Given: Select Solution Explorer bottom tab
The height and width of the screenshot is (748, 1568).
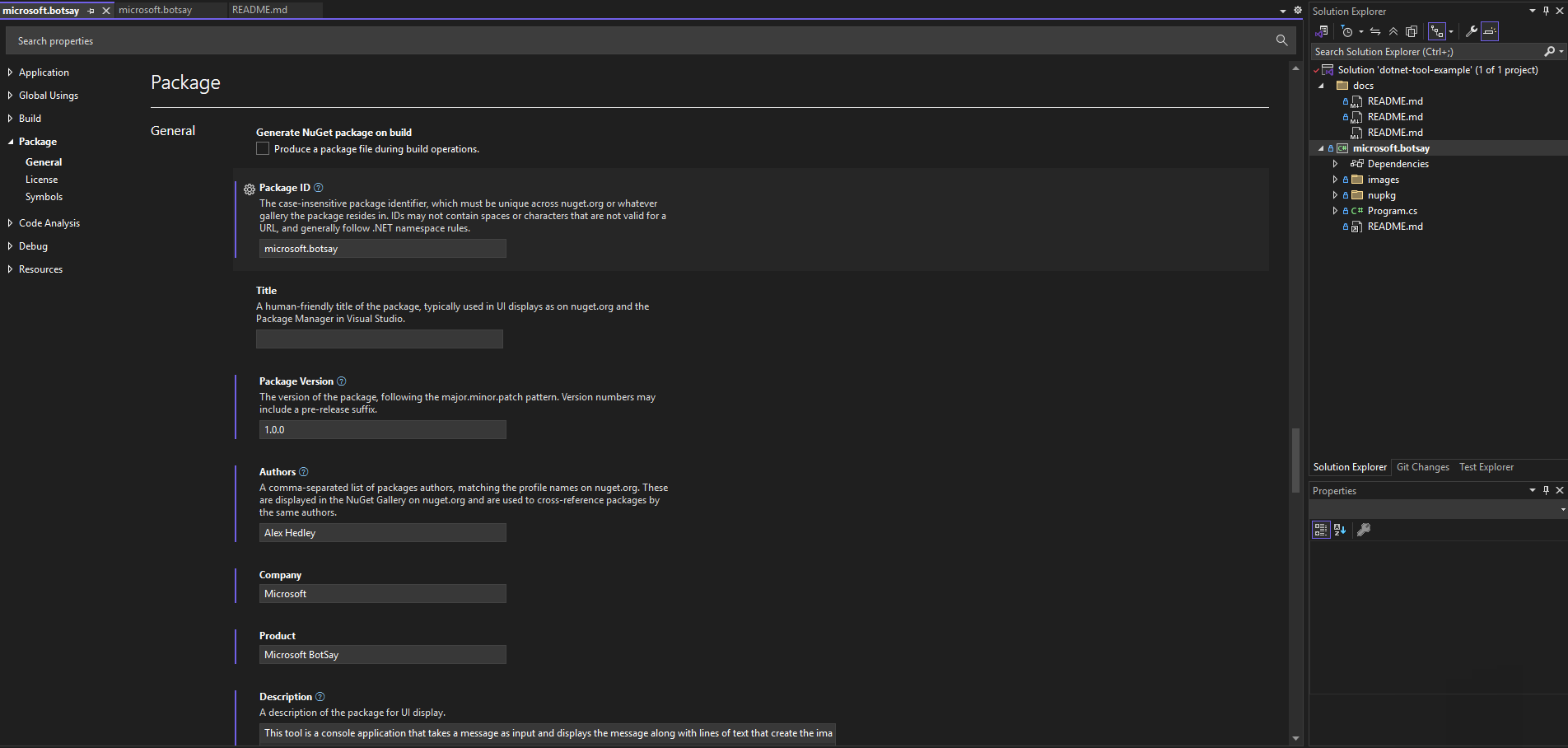Looking at the screenshot, I should coord(1350,467).
